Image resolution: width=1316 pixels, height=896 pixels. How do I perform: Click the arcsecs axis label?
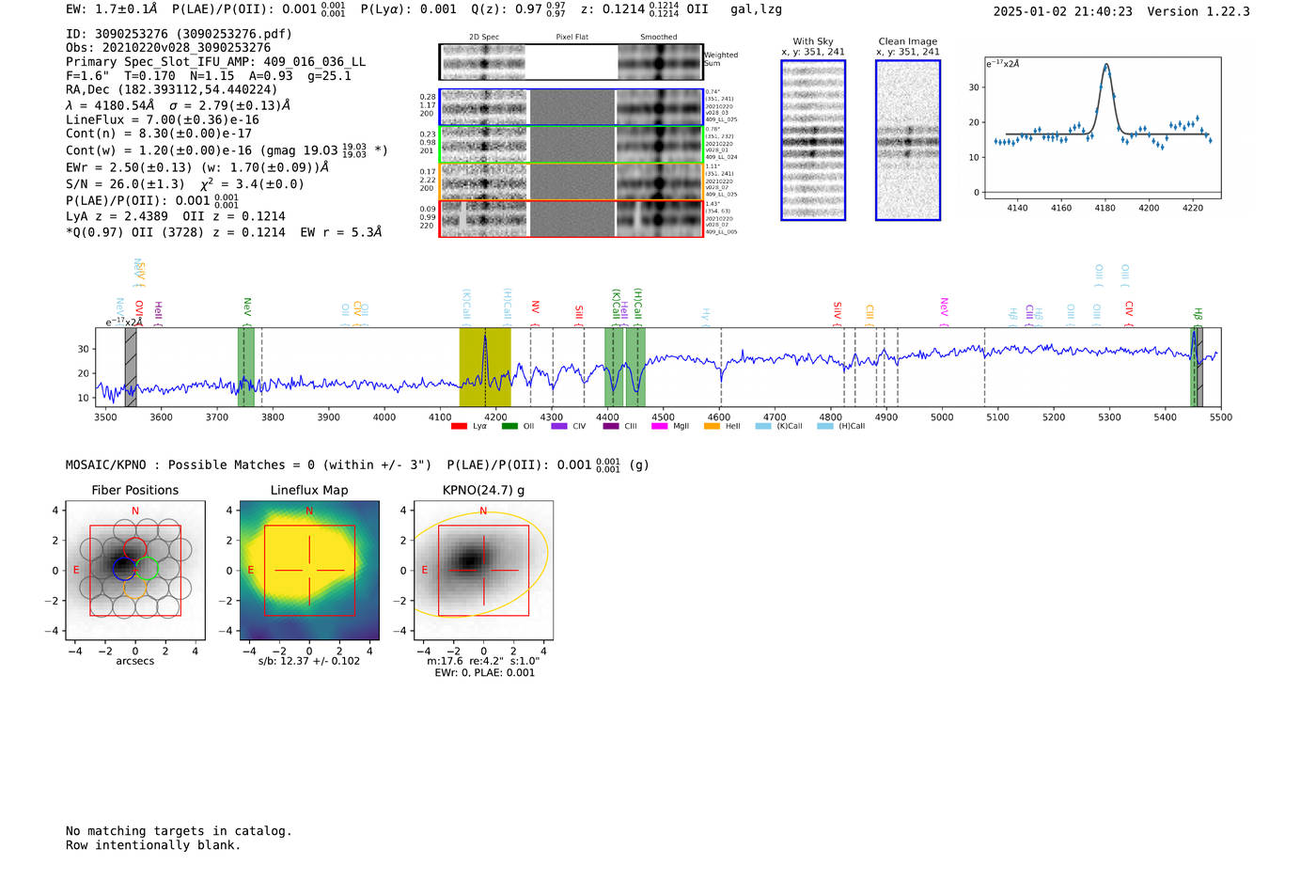(135, 661)
